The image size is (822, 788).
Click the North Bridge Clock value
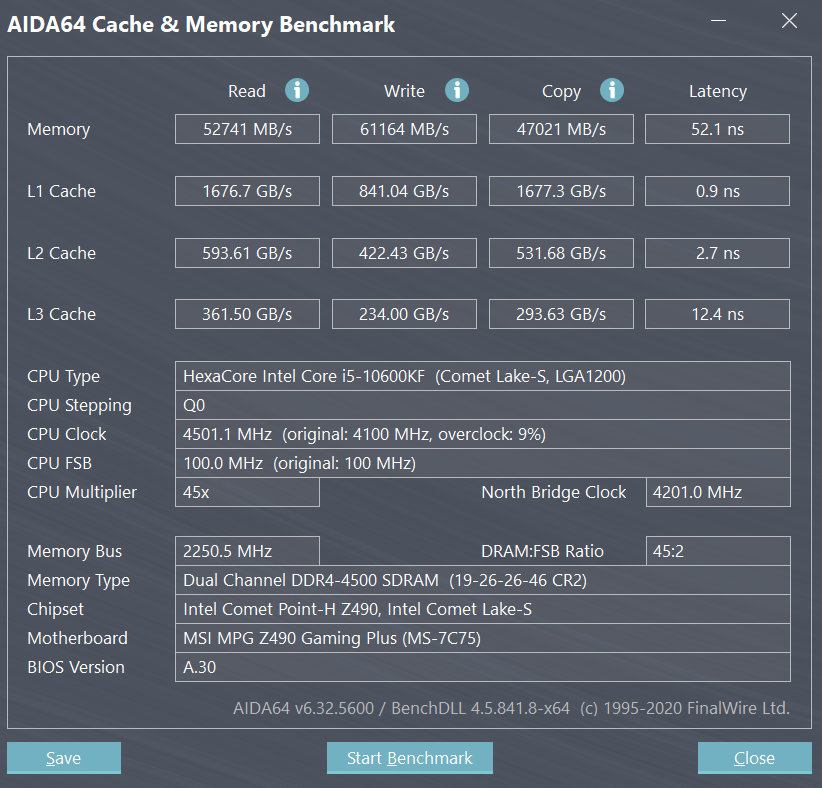pyautogui.click(x=717, y=492)
